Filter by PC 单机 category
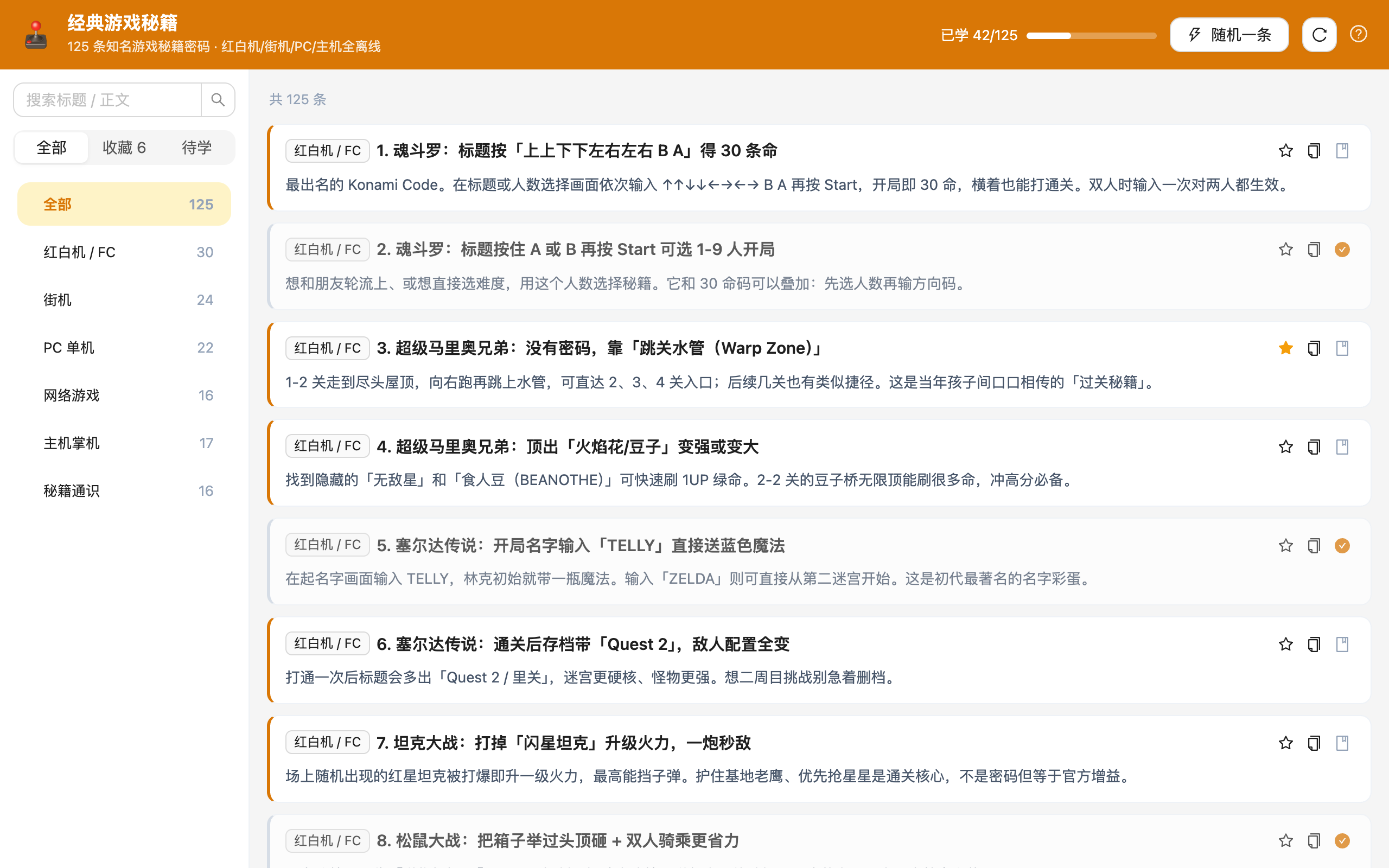The image size is (1389, 868). pos(124,347)
